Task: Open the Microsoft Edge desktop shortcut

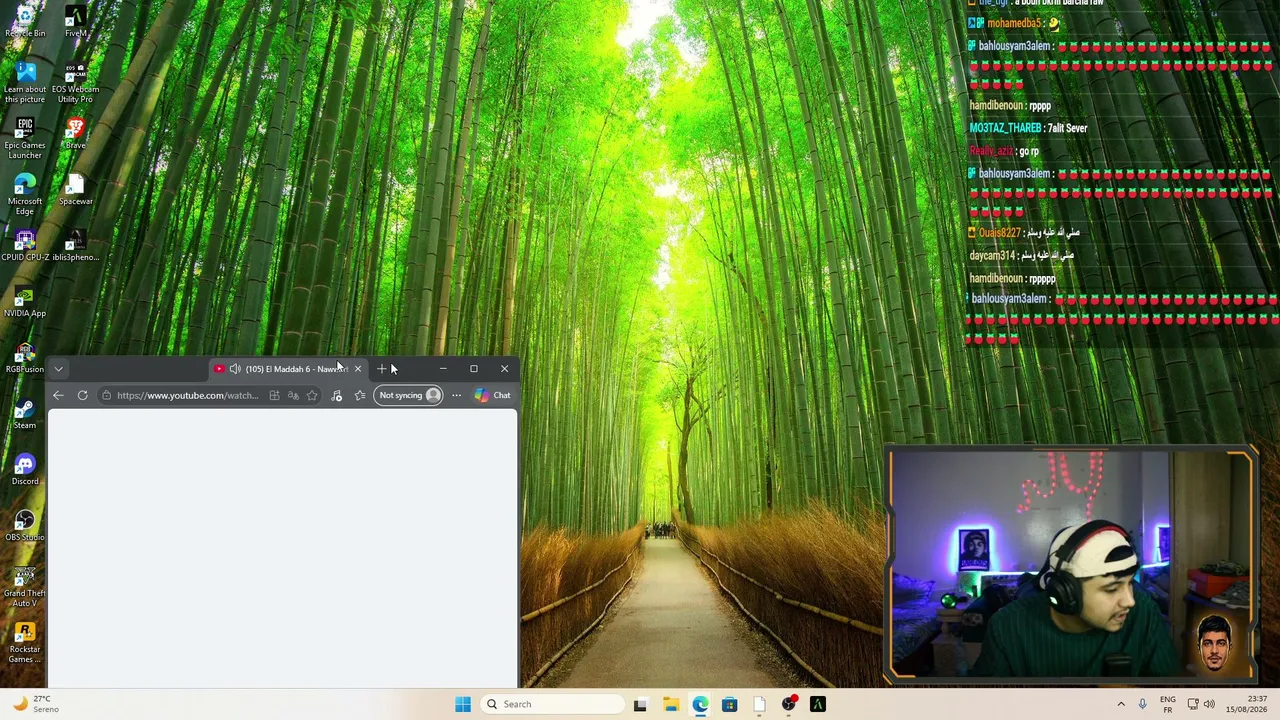Action: 25,194
